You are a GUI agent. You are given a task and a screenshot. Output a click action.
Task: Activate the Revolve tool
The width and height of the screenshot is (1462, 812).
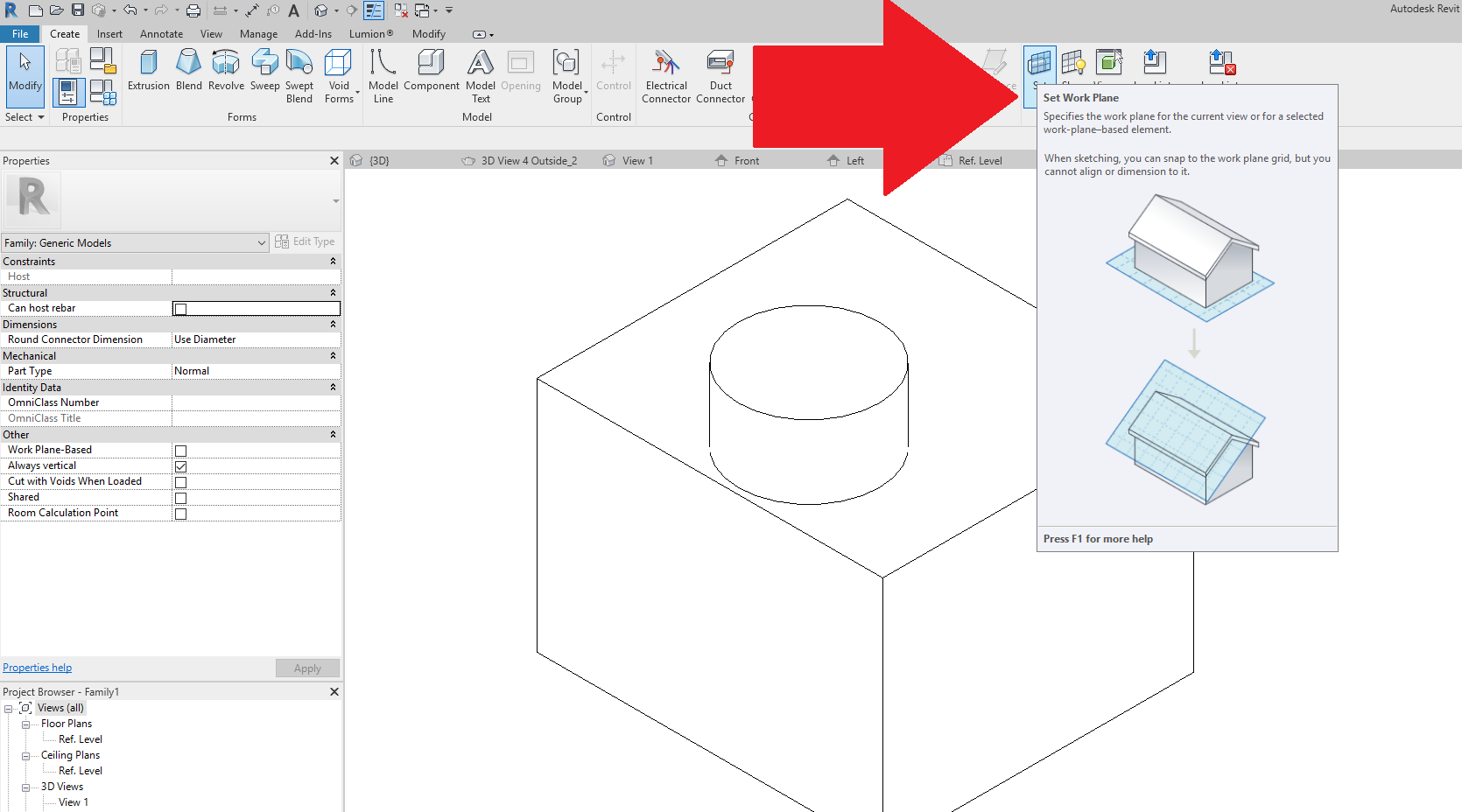coord(226,70)
